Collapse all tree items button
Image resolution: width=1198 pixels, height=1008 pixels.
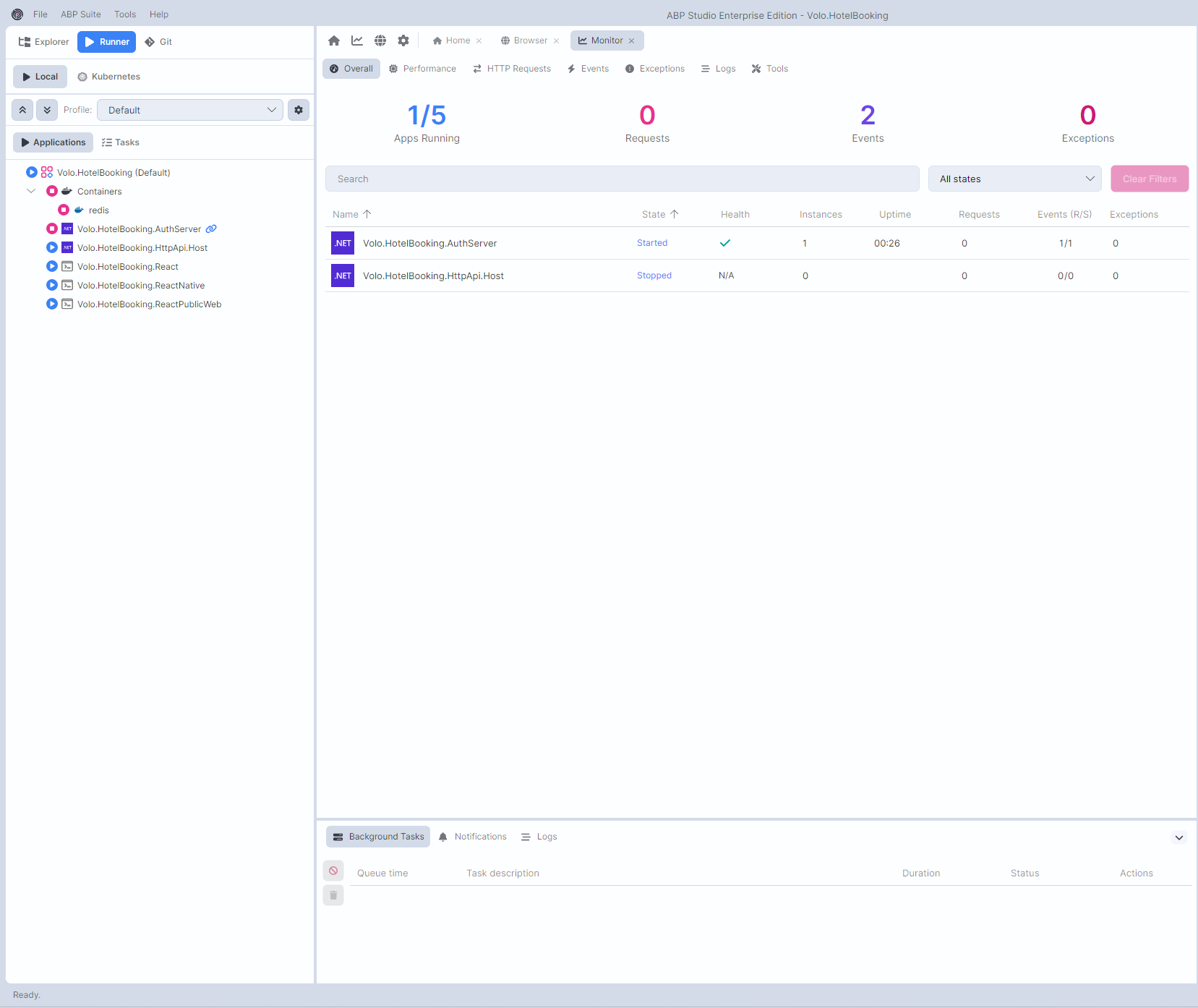[x=22, y=110]
